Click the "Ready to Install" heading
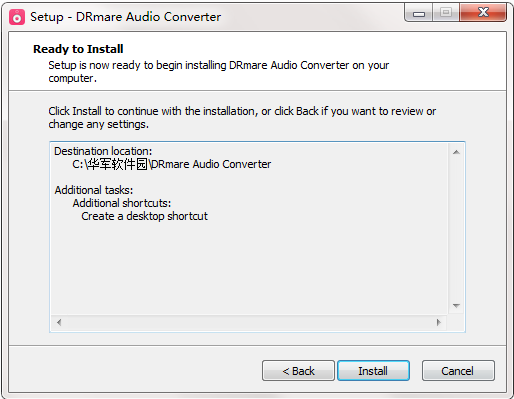 click(78, 49)
